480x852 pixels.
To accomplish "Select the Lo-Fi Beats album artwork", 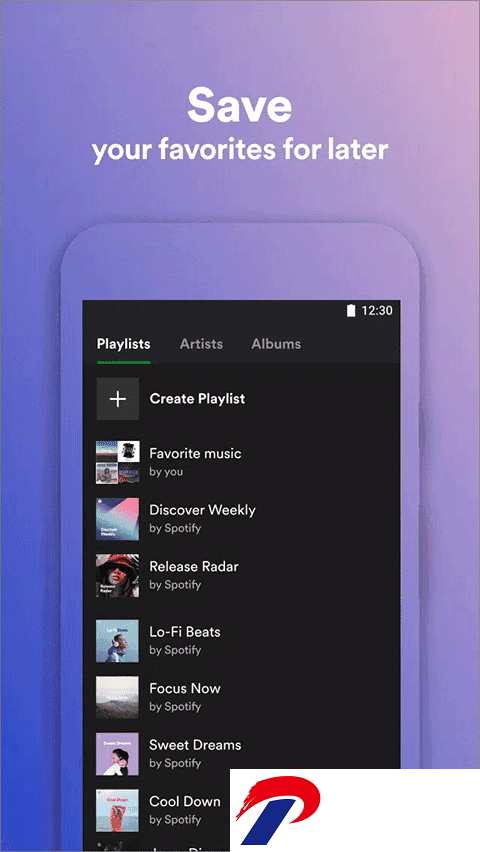I will (117, 641).
